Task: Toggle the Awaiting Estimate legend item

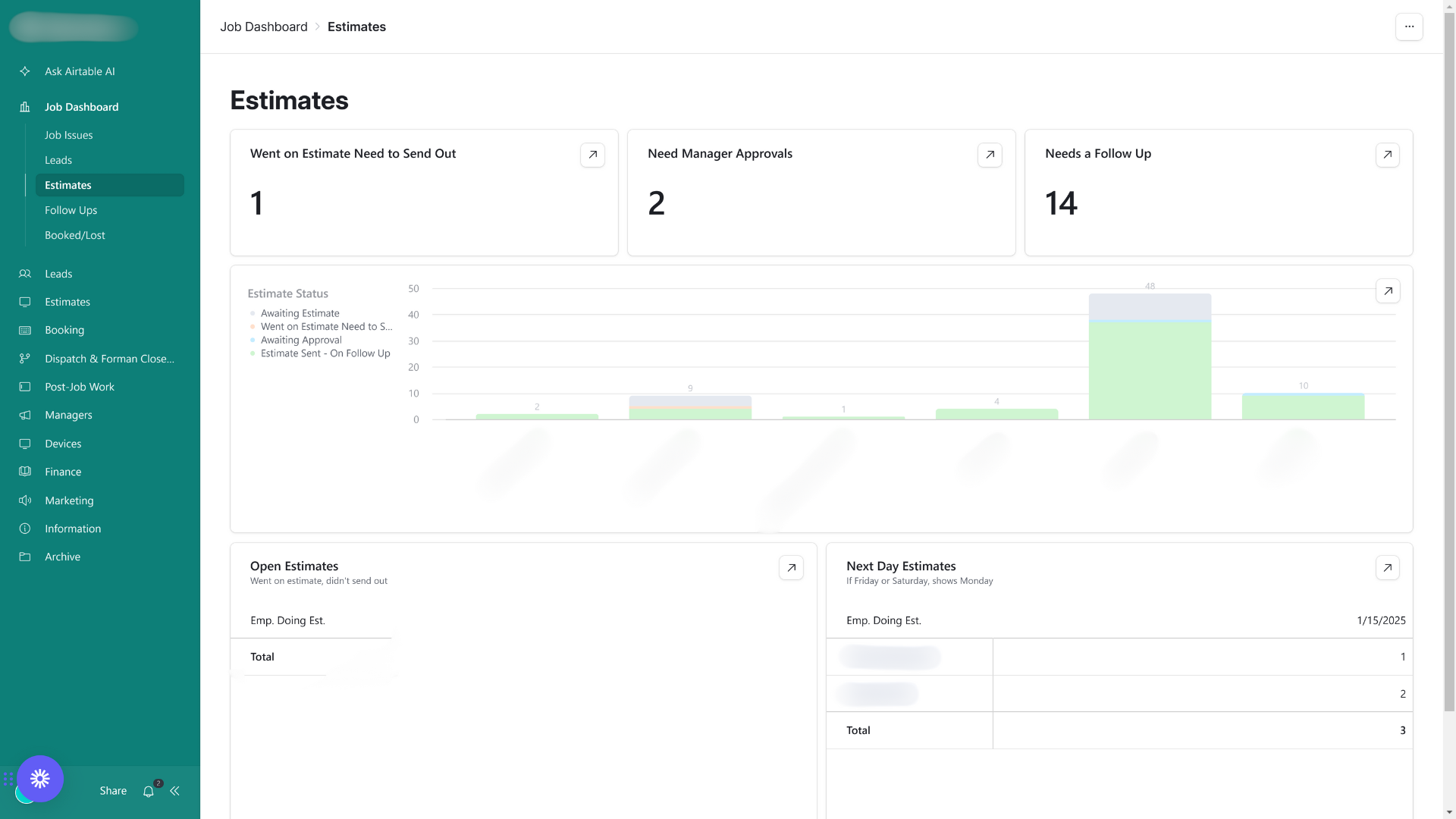Action: pos(300,313)
